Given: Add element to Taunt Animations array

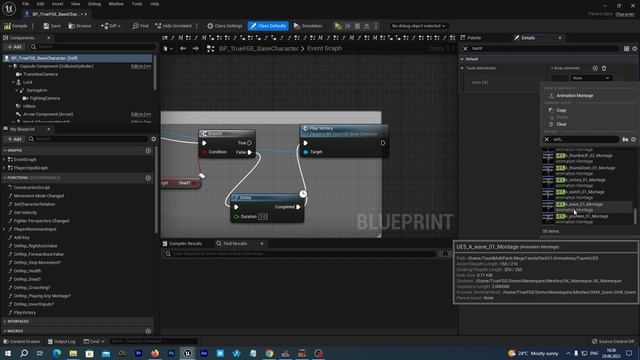Looking at the screenshot, I should [595, 68].
